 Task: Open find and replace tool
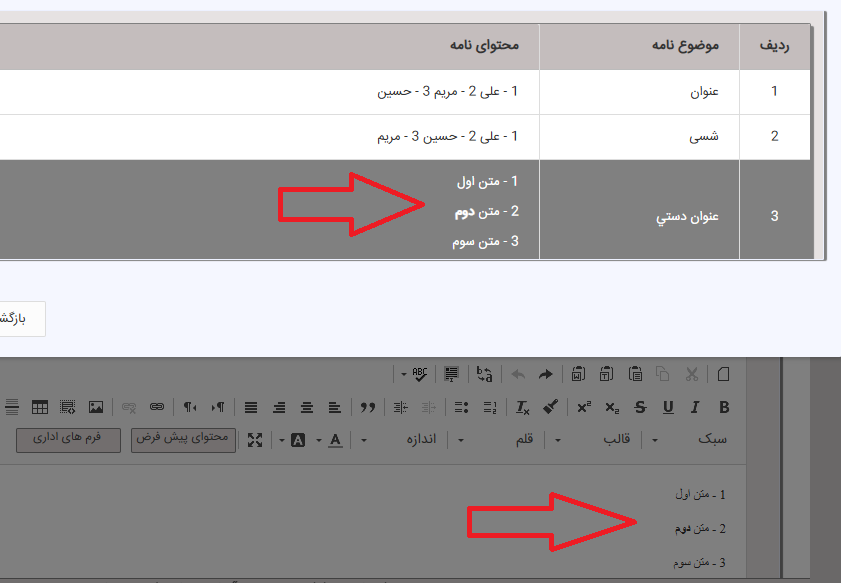(x=485, y=375)
